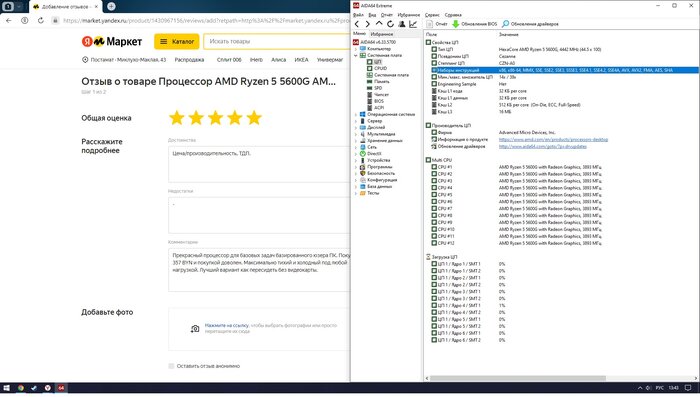The image size is (700, 397).
Task: Click the camera icon in the photo upload area
Action: coord(195,329)
